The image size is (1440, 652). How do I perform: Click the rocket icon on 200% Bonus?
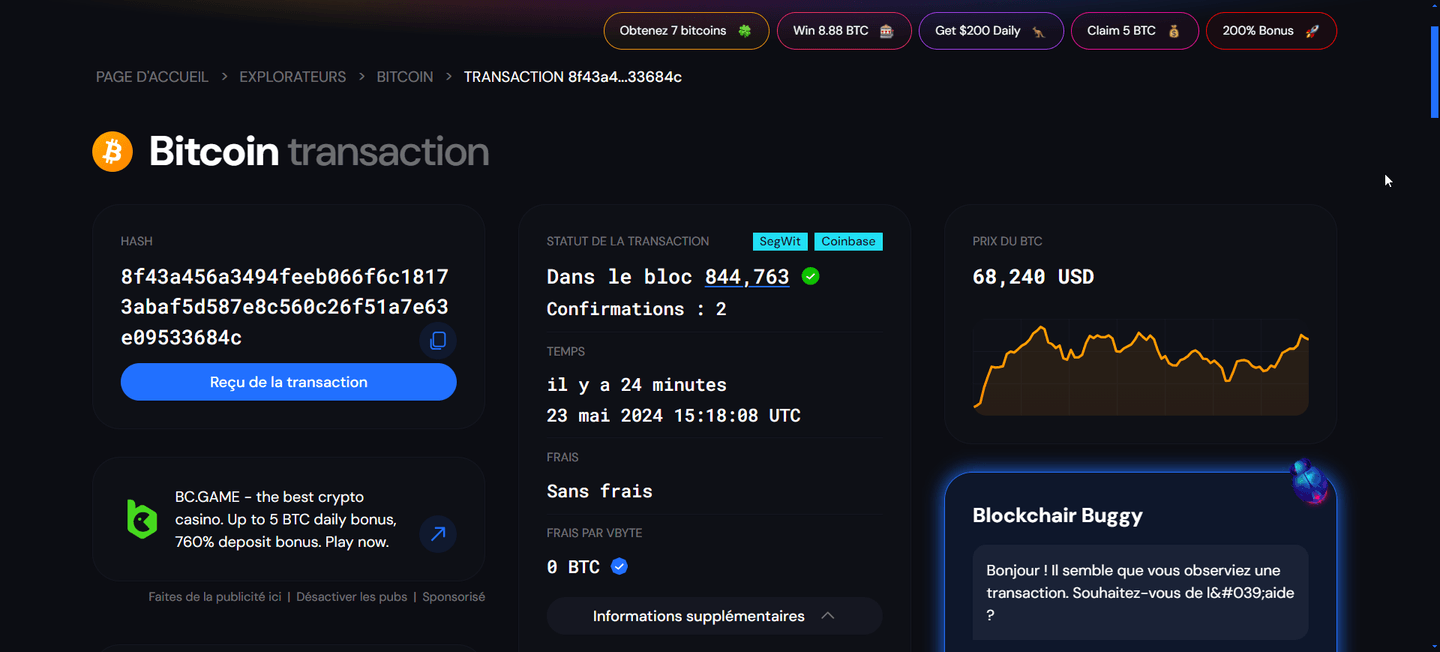(1311, 31)
